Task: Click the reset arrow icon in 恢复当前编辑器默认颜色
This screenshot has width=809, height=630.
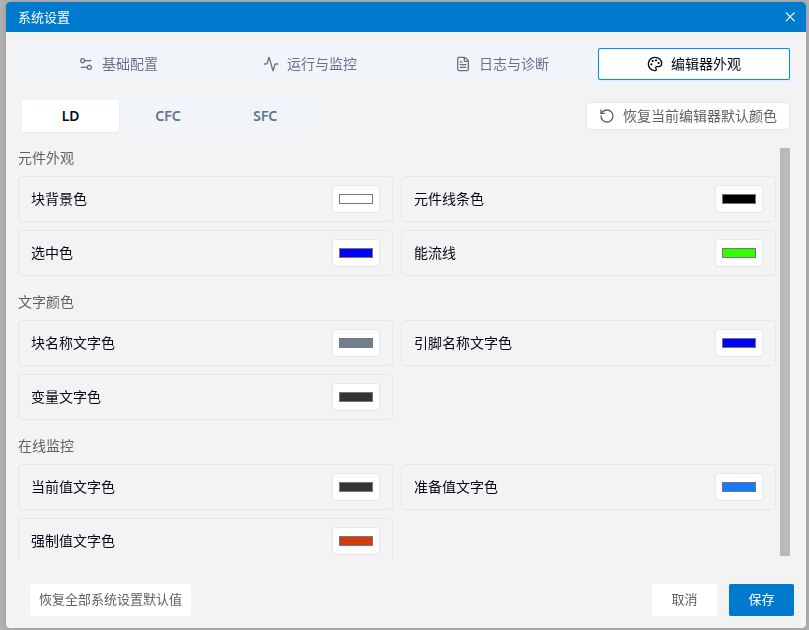Action: tap(607, 116)
